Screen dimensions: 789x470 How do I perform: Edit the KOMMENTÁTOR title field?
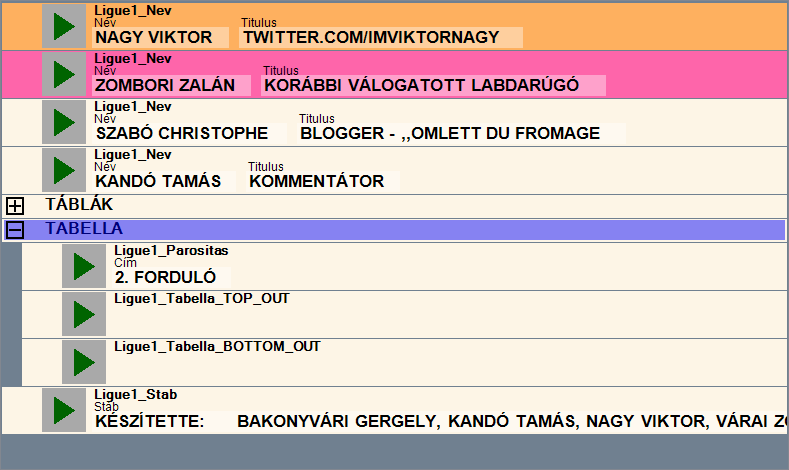322,182
